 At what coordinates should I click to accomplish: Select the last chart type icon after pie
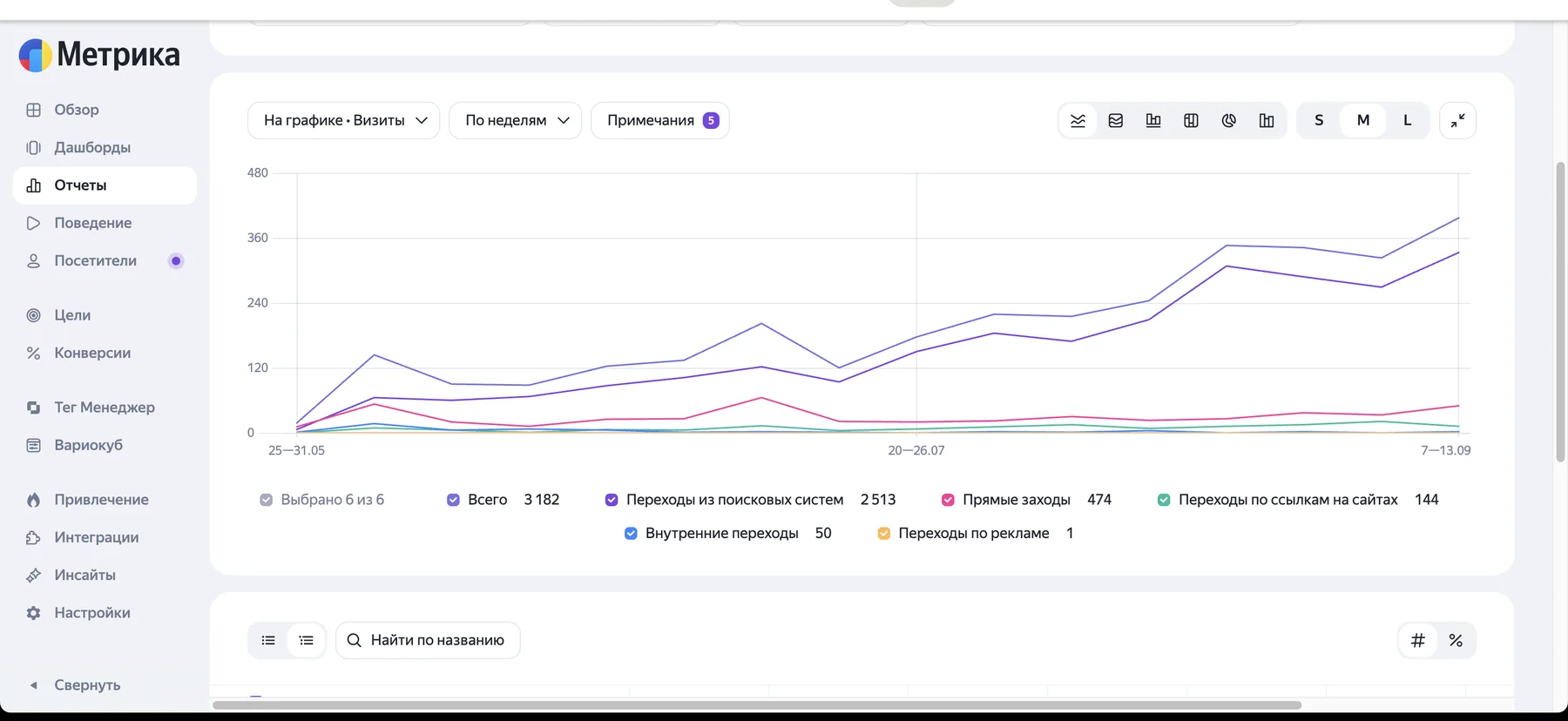[1267, 120]
